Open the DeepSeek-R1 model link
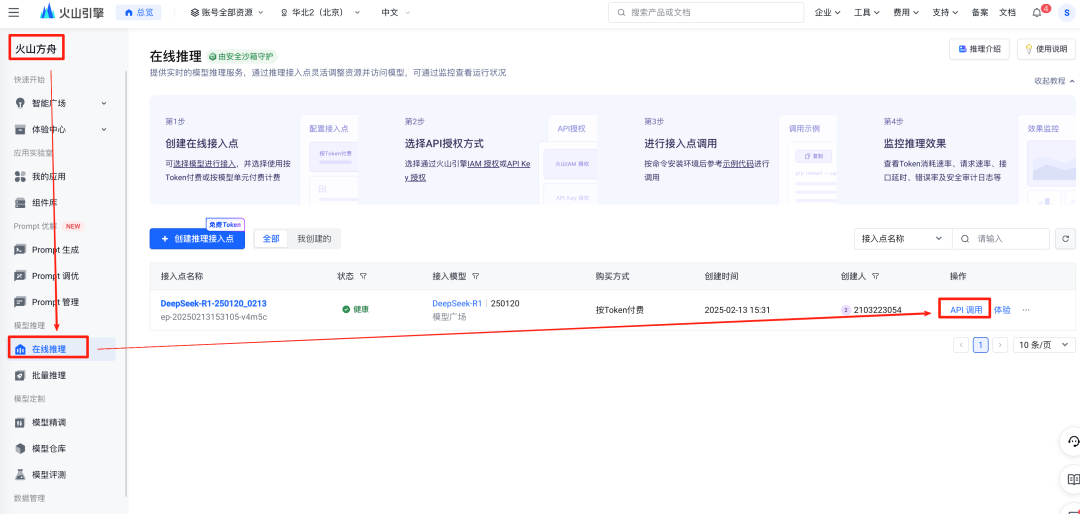 (x=457, y=303)
